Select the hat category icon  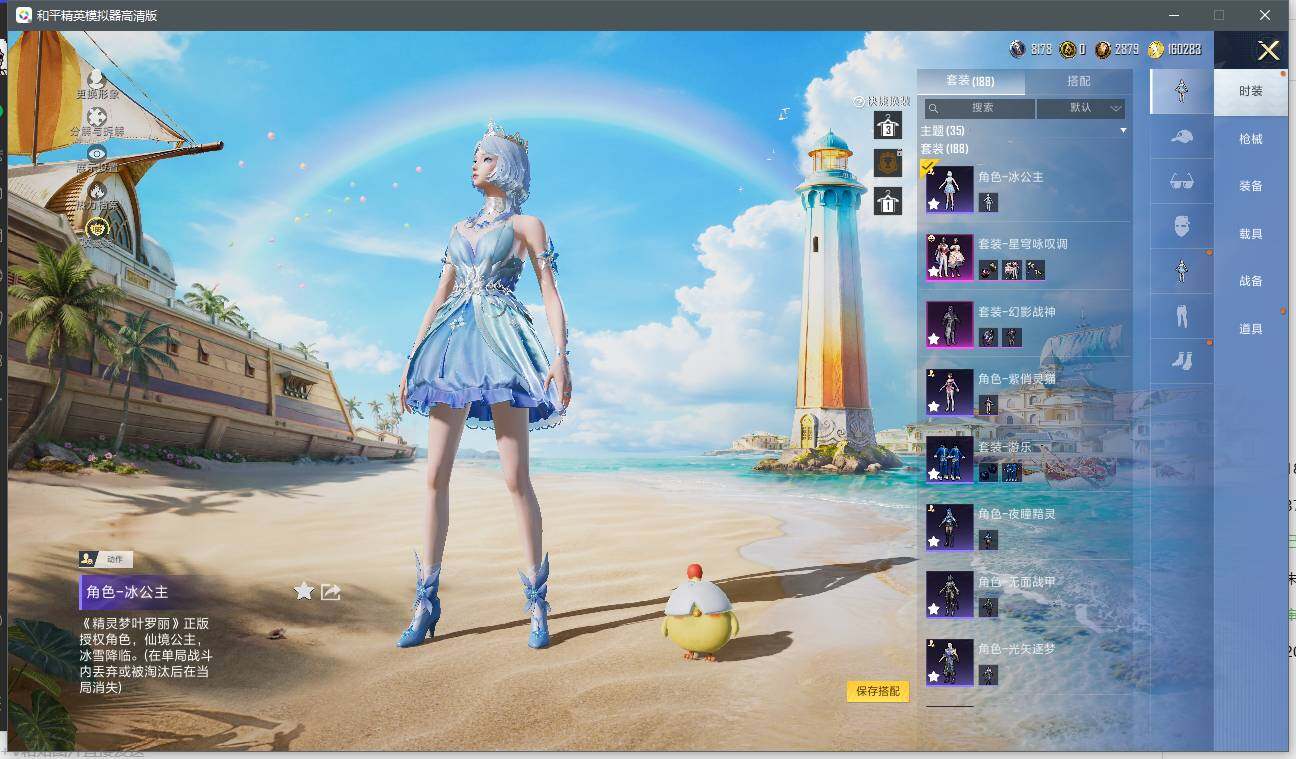tap(1181, 137)
